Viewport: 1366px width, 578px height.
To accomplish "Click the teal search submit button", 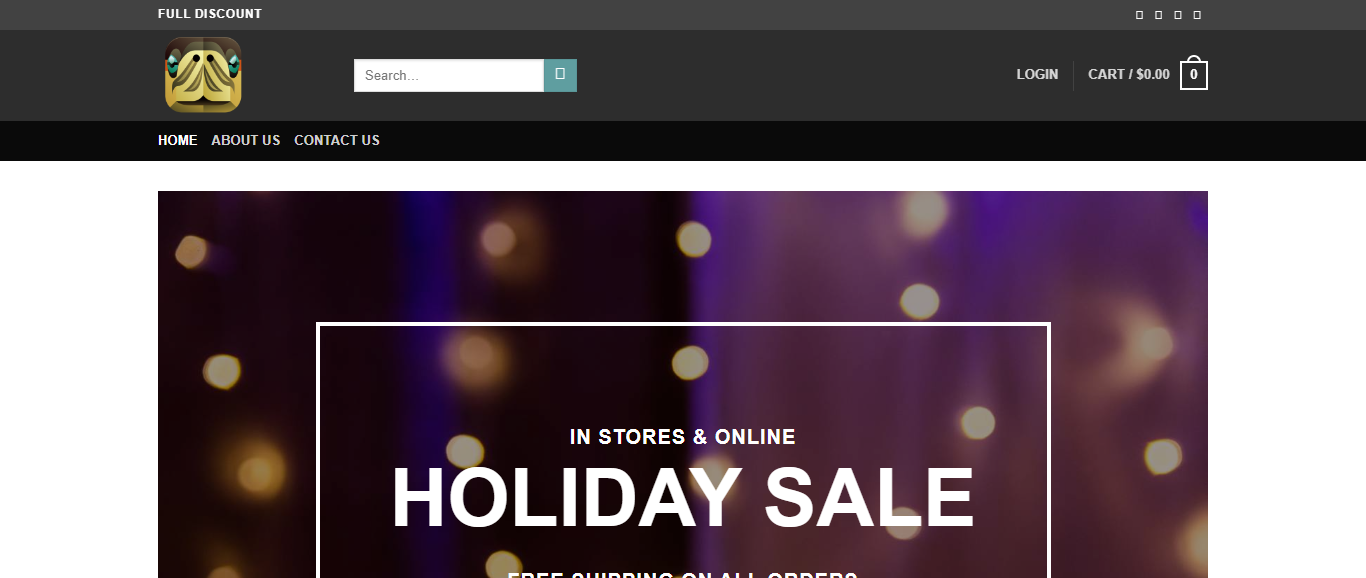I will click(560, 75).
